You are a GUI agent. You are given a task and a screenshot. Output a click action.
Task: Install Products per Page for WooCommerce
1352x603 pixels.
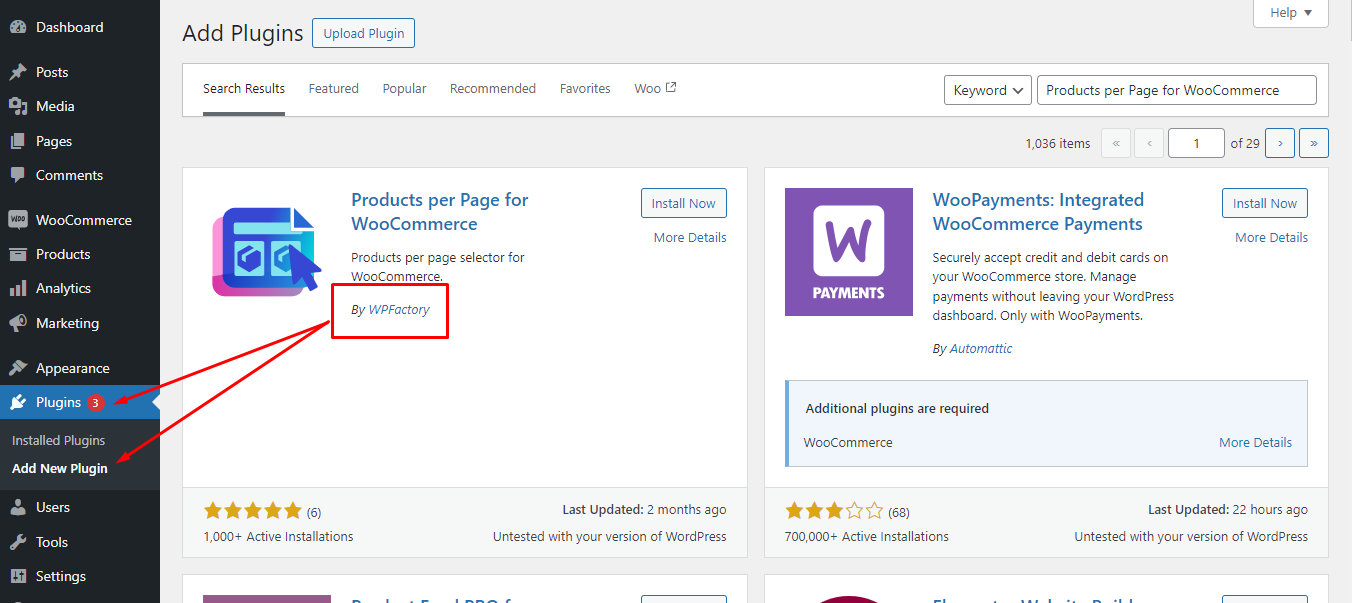point(684,203)
